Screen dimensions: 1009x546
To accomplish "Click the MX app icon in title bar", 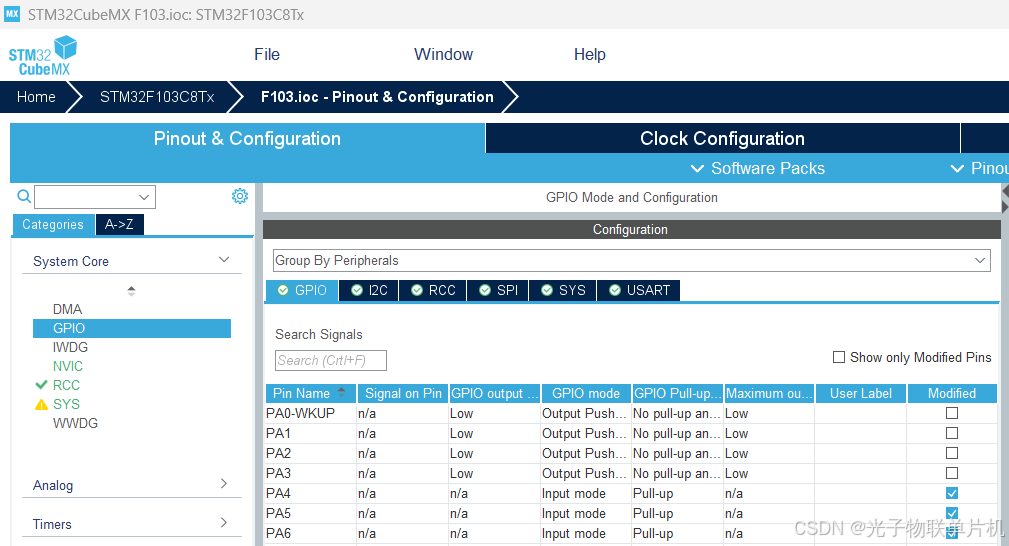I will point(12,14).
